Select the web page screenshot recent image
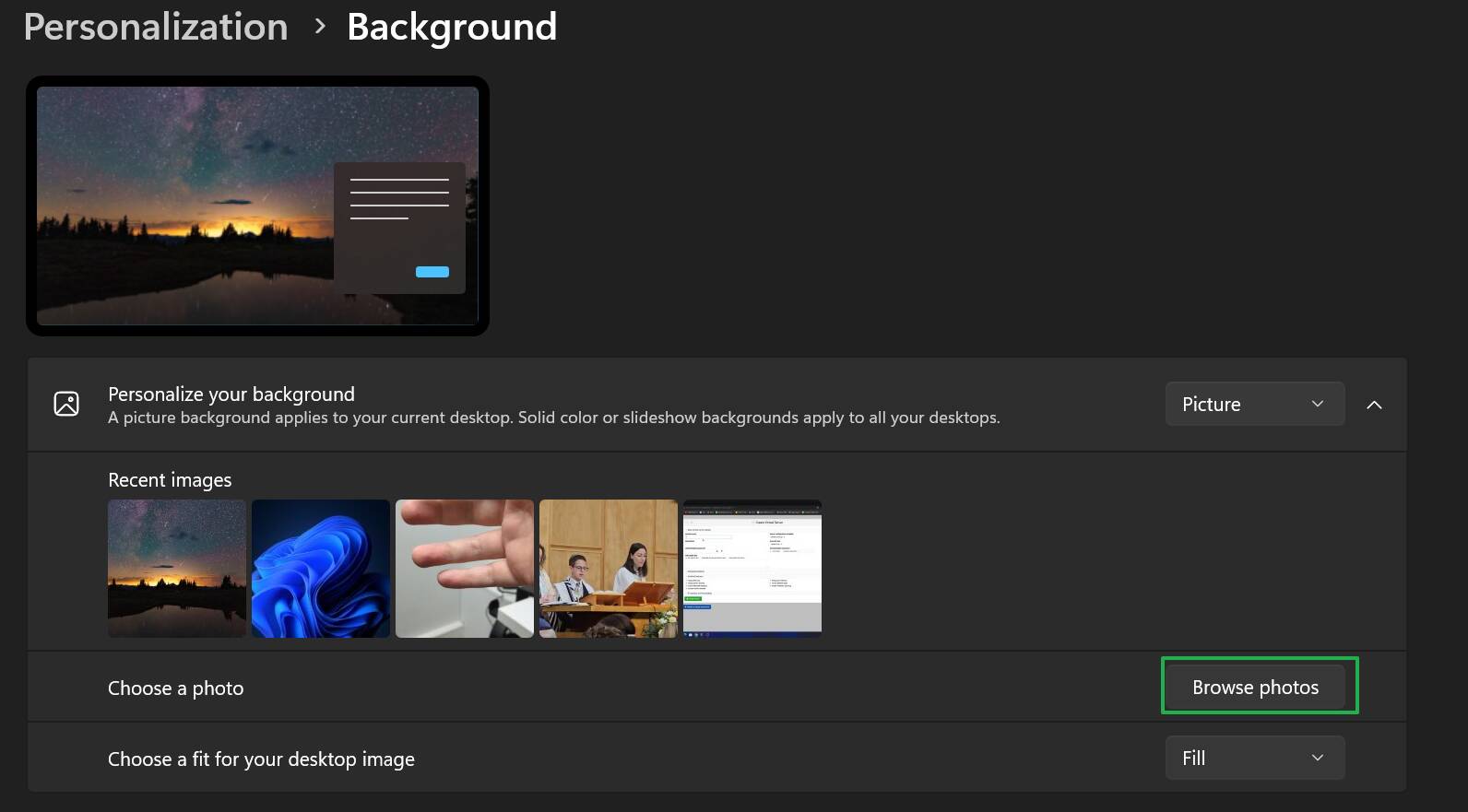The image size is (1468, 812). pyautogui.click(x=752, y=569)
